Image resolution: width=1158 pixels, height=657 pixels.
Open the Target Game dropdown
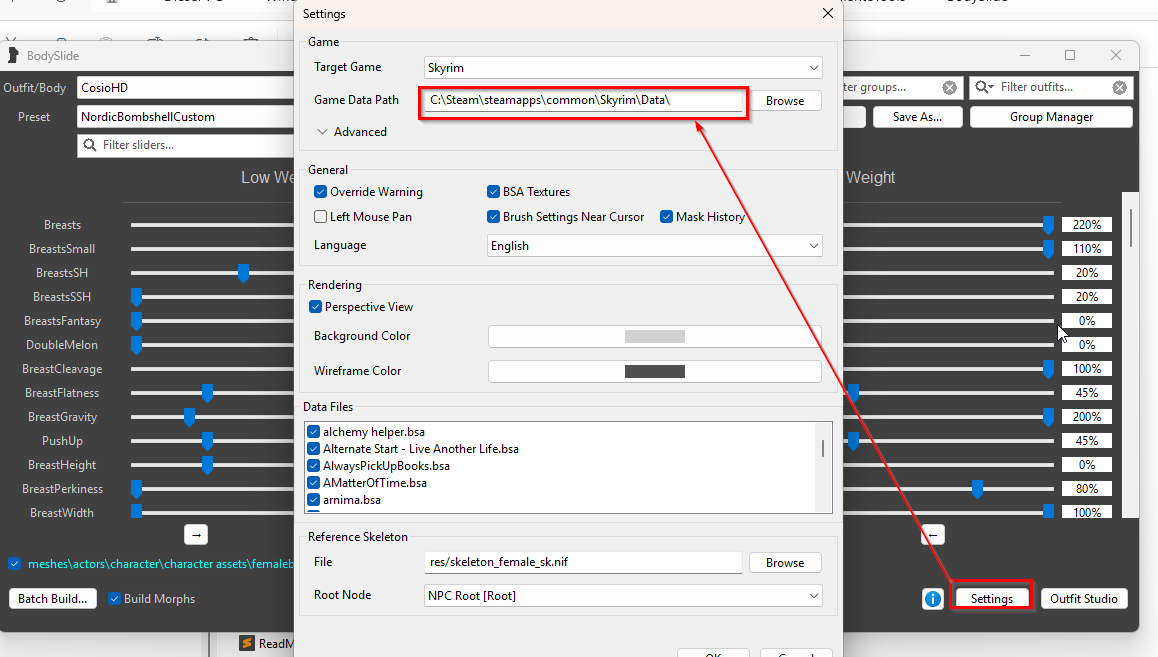pos(623,68)
